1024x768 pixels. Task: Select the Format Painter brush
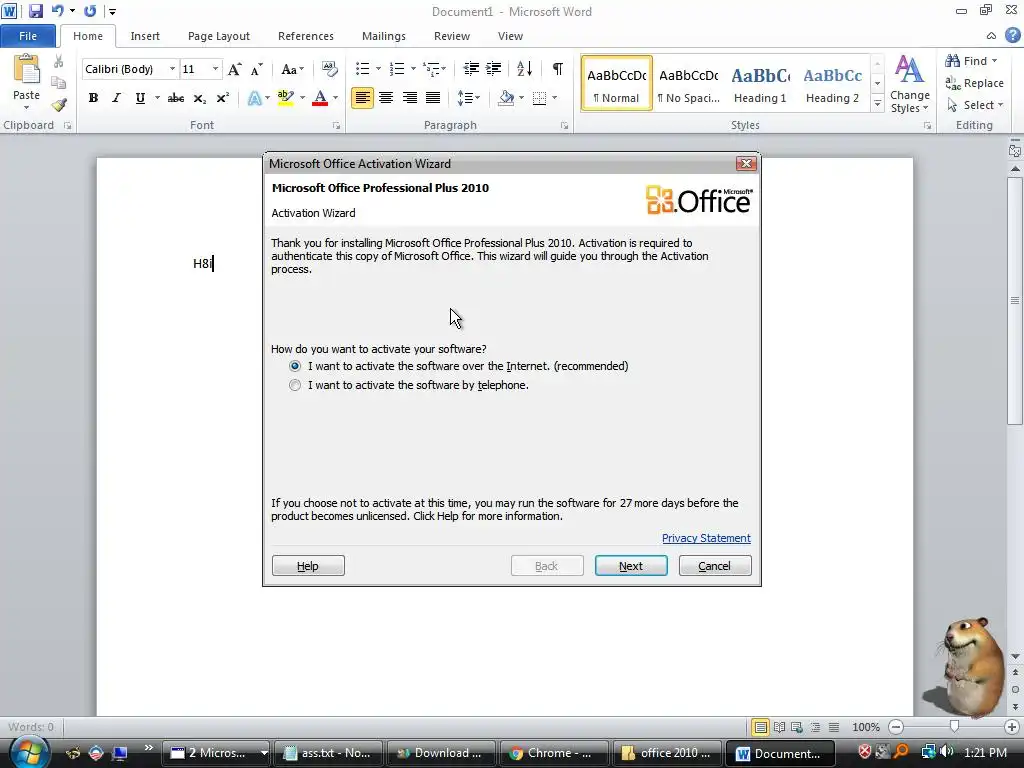coord(59,104)
